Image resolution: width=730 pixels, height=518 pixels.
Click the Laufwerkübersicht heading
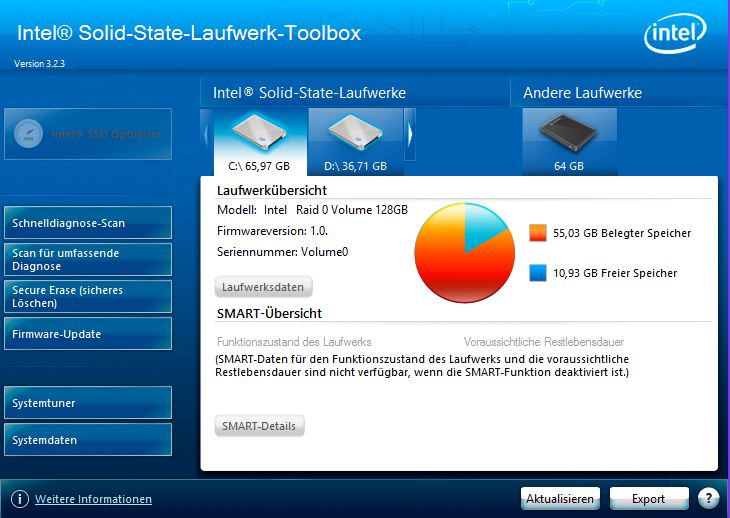272,190
